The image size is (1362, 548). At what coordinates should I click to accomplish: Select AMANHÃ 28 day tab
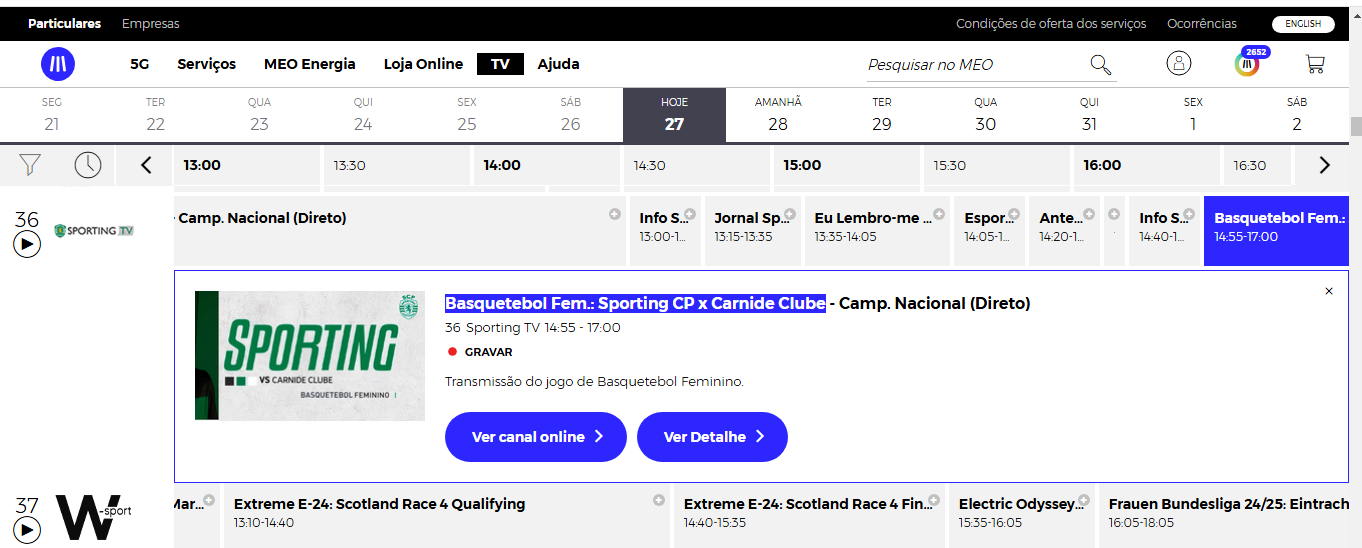tap(778, 115)
